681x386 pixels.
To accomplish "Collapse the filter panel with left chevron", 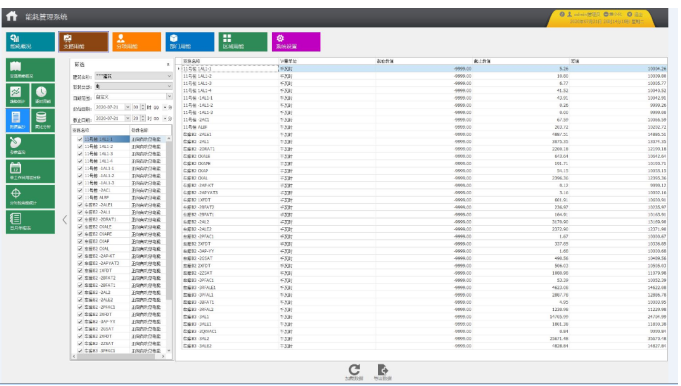I will tap(65, 220).
